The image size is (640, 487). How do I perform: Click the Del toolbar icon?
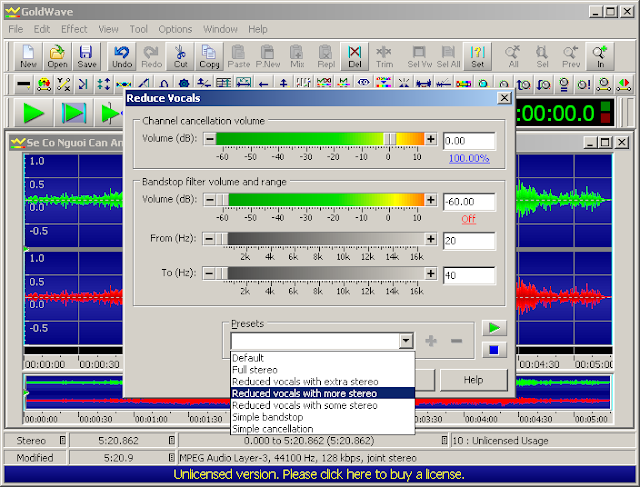pyautogui.click(x=355, y=56)
